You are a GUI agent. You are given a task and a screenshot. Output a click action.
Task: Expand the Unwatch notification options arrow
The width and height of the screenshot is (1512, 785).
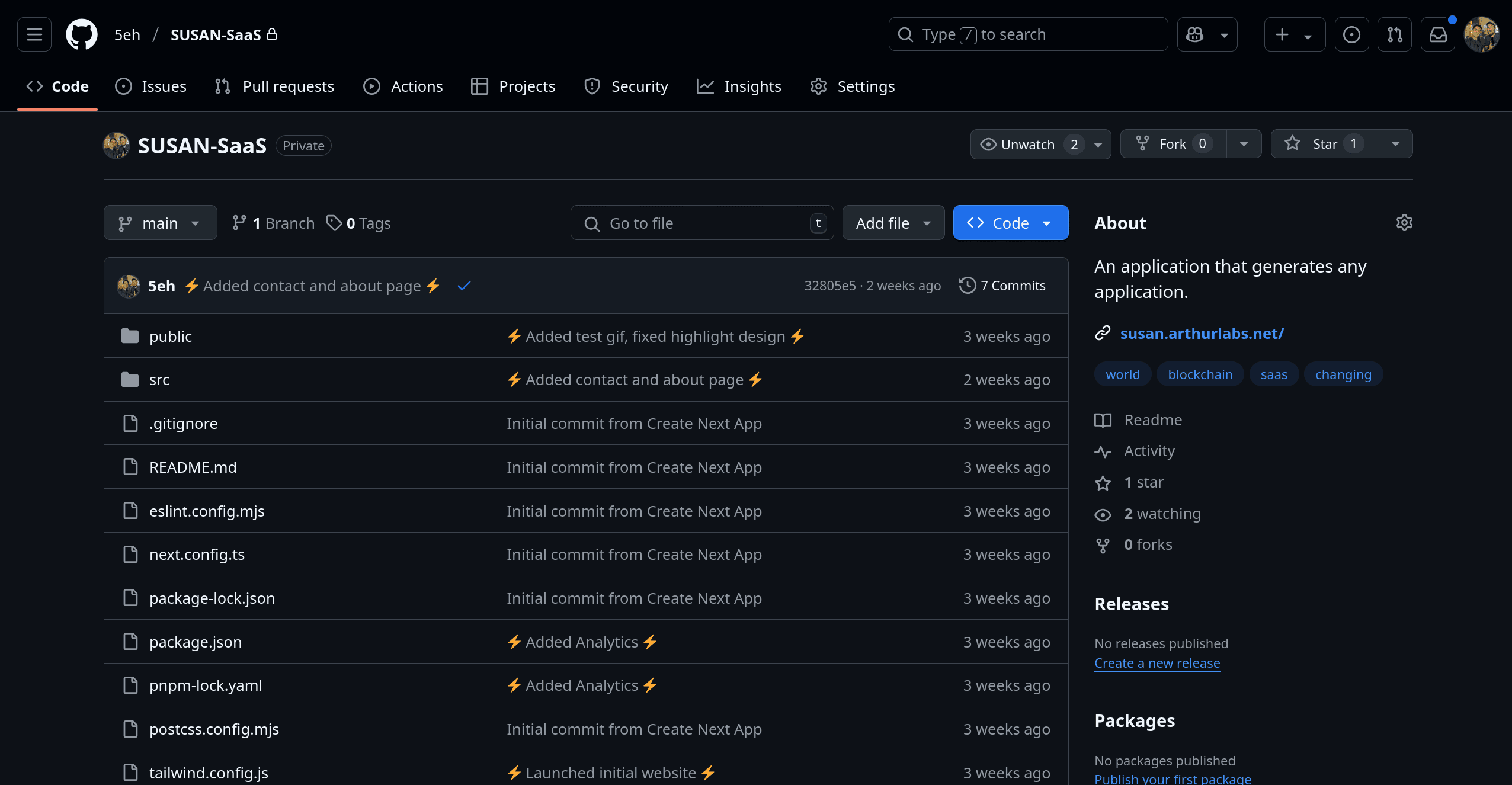pos(1098,144)
